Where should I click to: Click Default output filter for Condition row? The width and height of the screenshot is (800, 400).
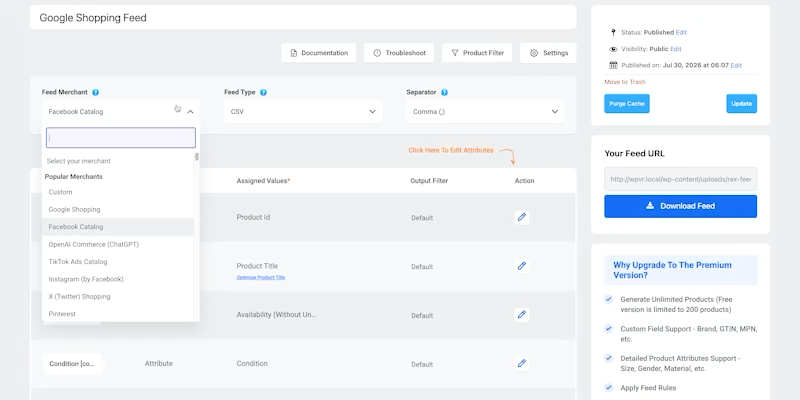tap(422, 365)
